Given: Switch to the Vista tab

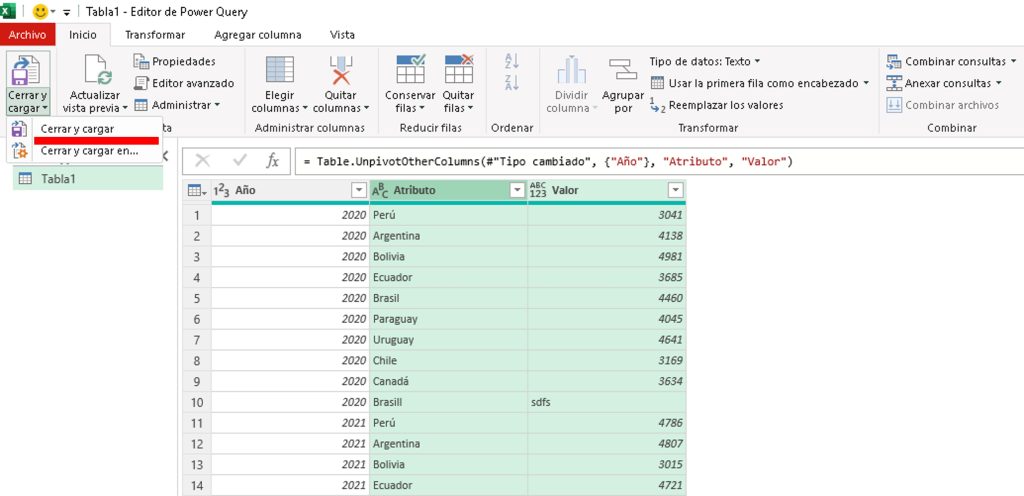Looking at the screenshot, I should click(343, 35).
